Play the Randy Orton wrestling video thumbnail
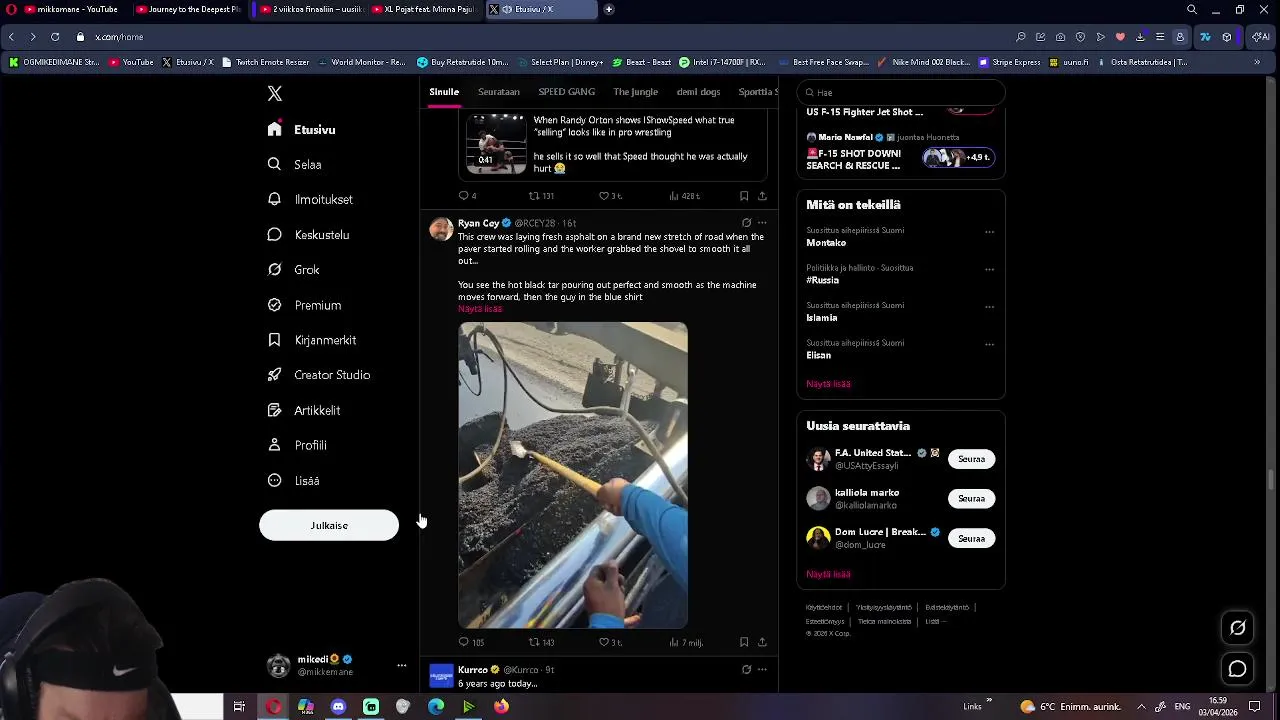 click(x=496, y=143)
